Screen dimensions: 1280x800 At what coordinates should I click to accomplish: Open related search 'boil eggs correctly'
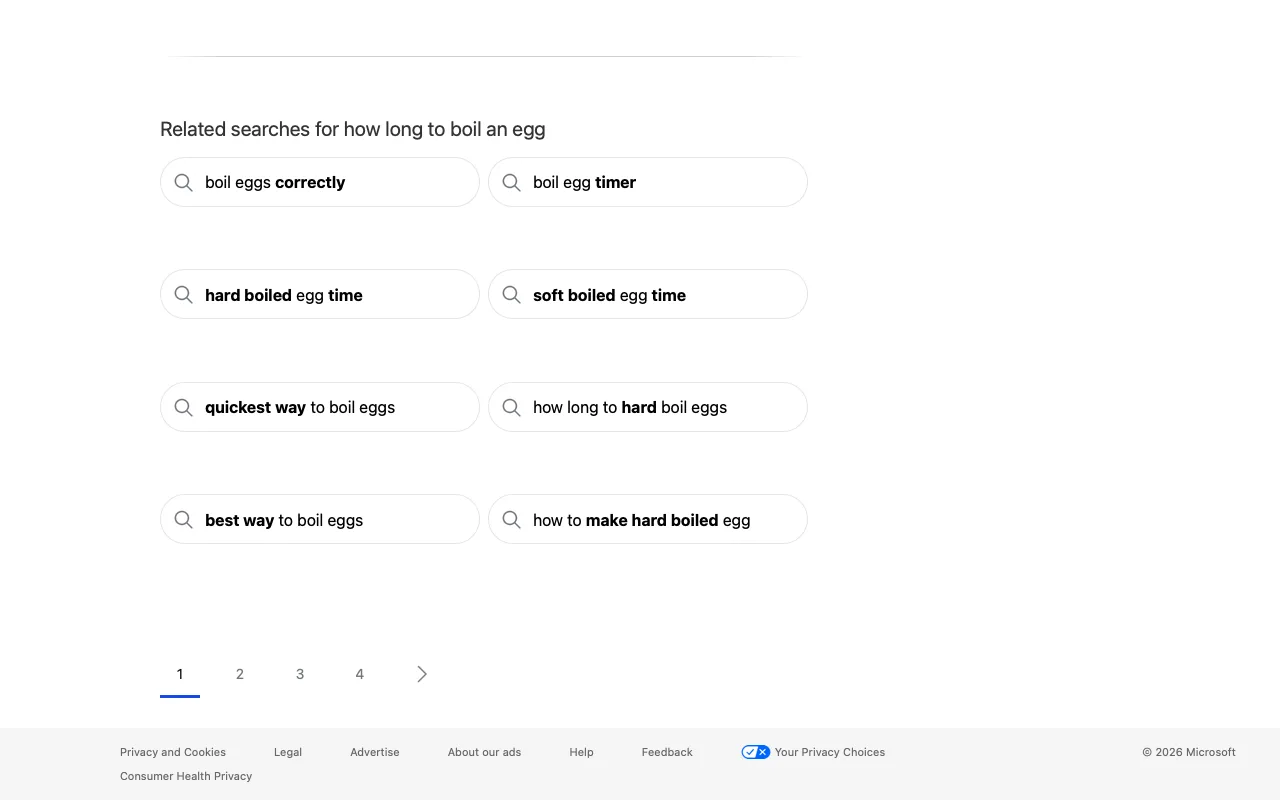coord(320,182)
